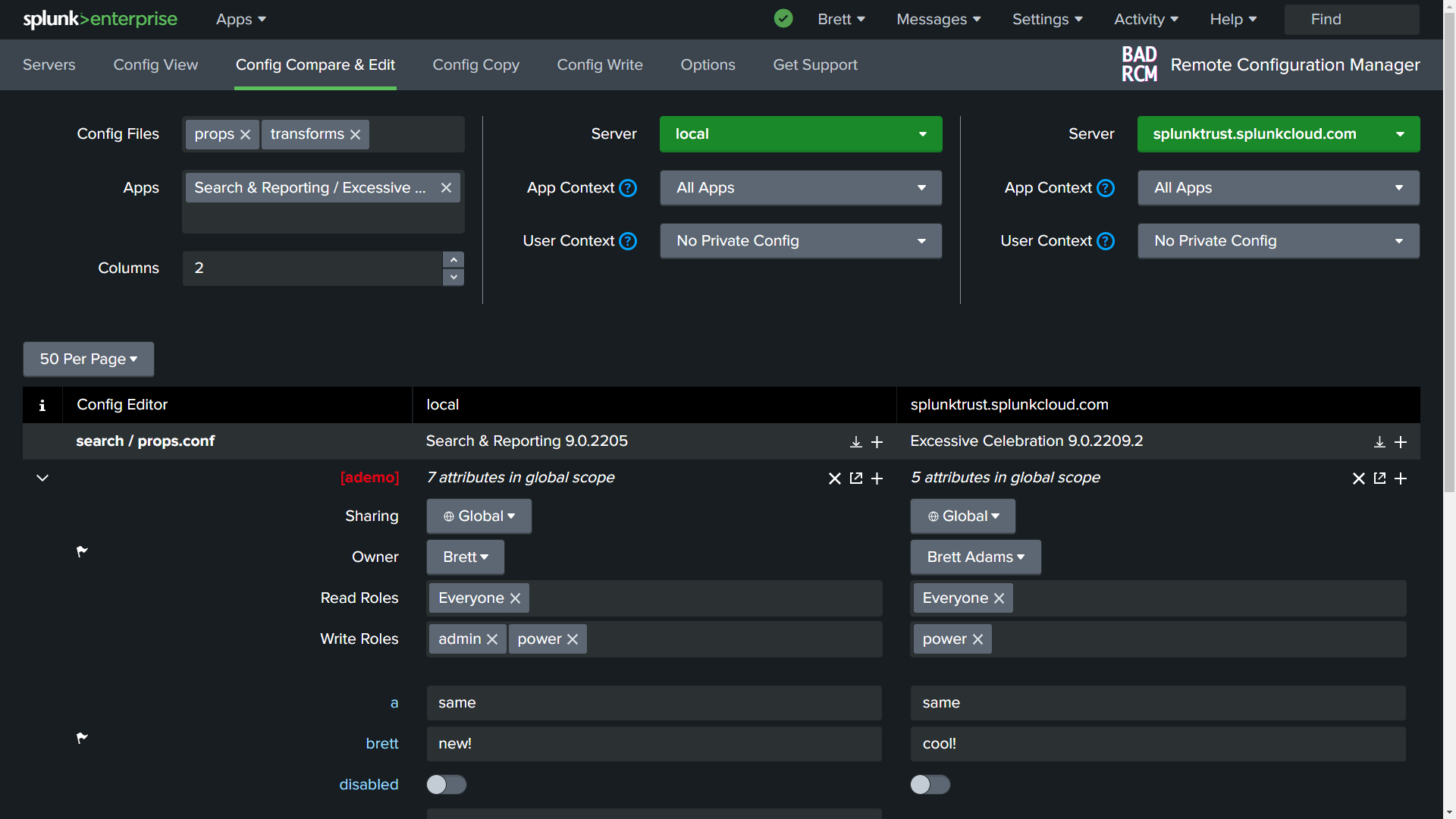Viewport: 1456px width, 819px height.
Task: Remove admin from local Write Roles
Action: [491, 639]
